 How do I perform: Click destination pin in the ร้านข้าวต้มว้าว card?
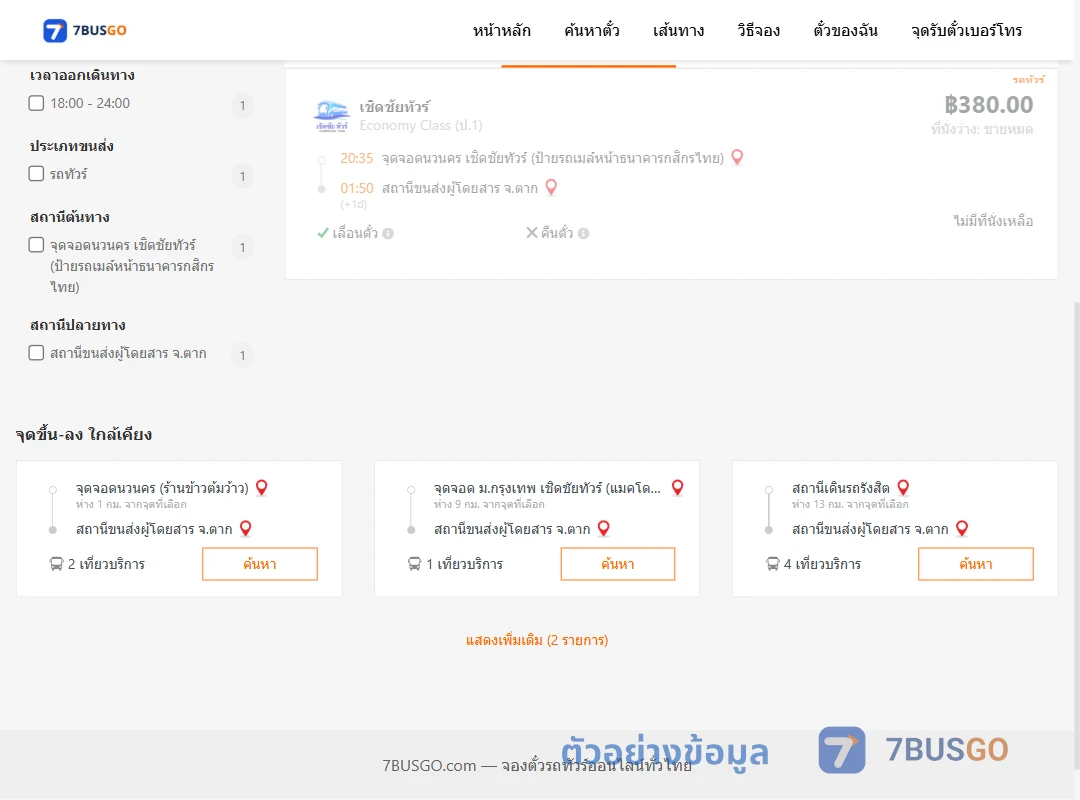click(x=246, y=529)
